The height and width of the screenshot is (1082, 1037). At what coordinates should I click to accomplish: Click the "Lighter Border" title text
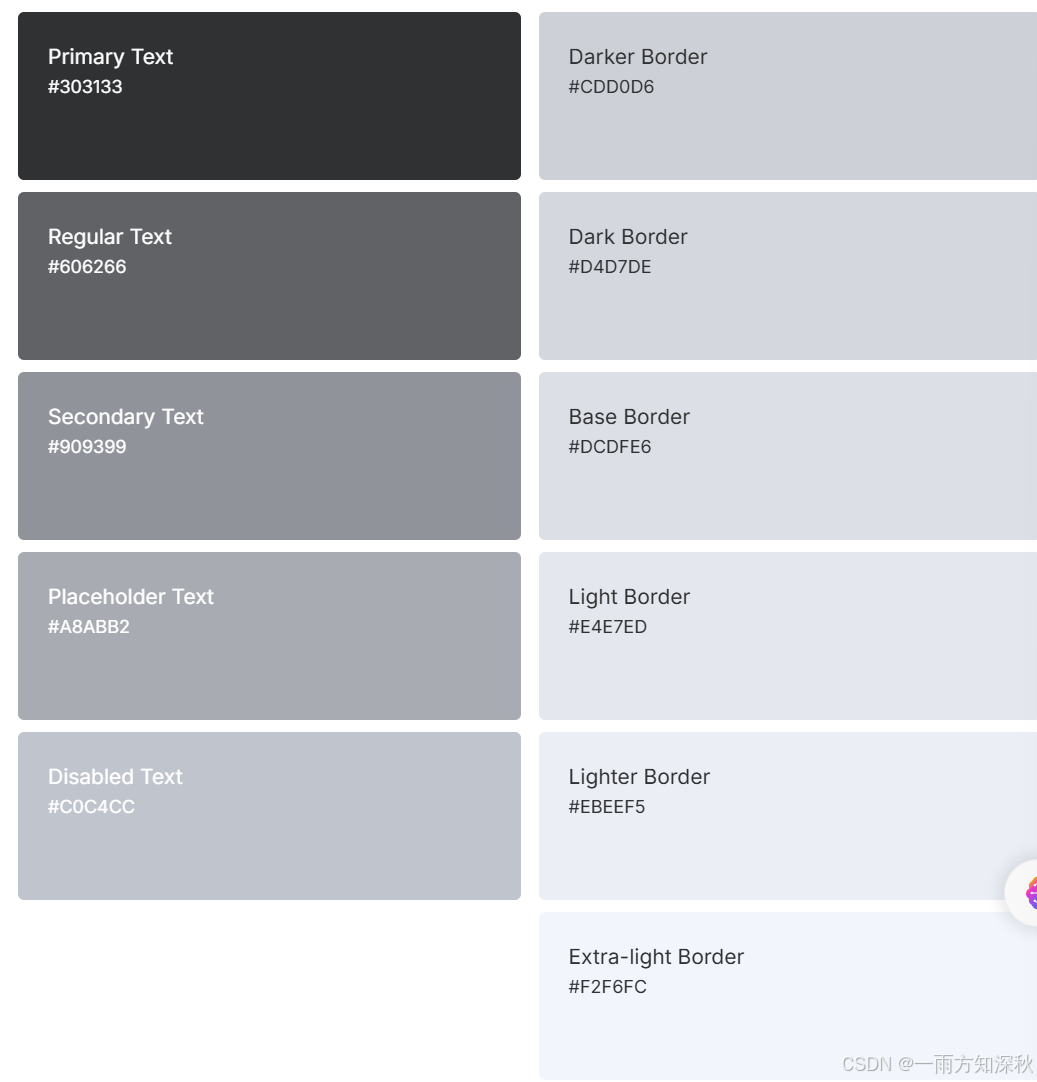(639, 777)
